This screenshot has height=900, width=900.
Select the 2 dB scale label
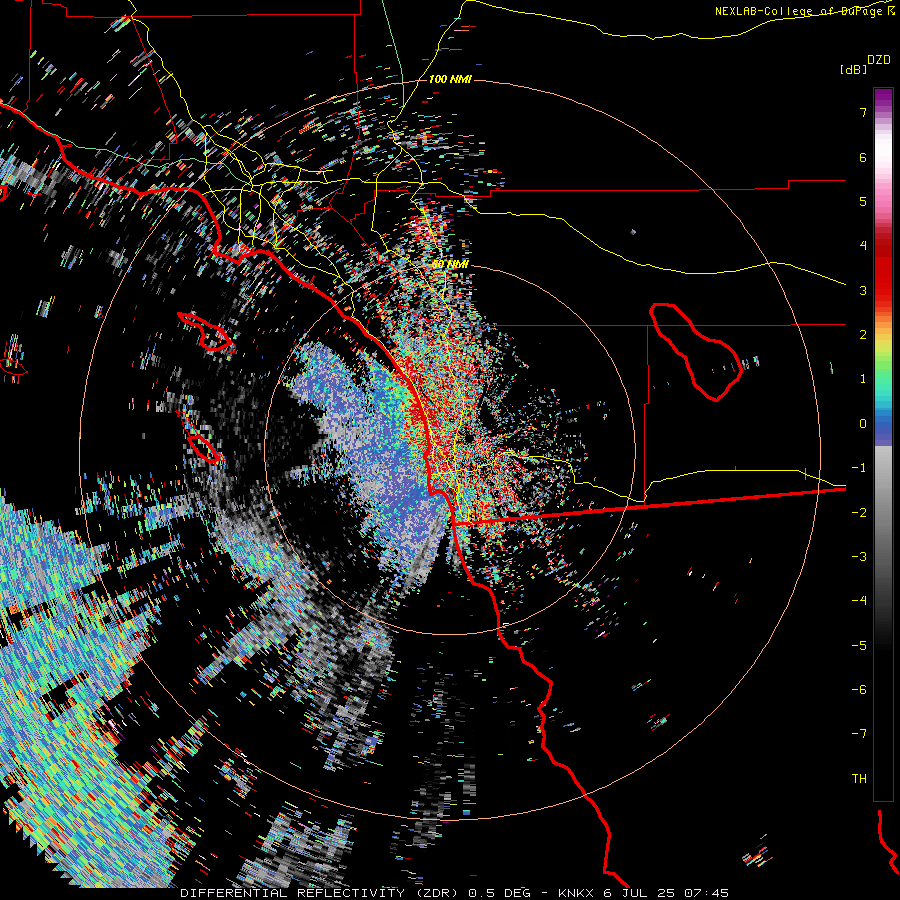863,335
